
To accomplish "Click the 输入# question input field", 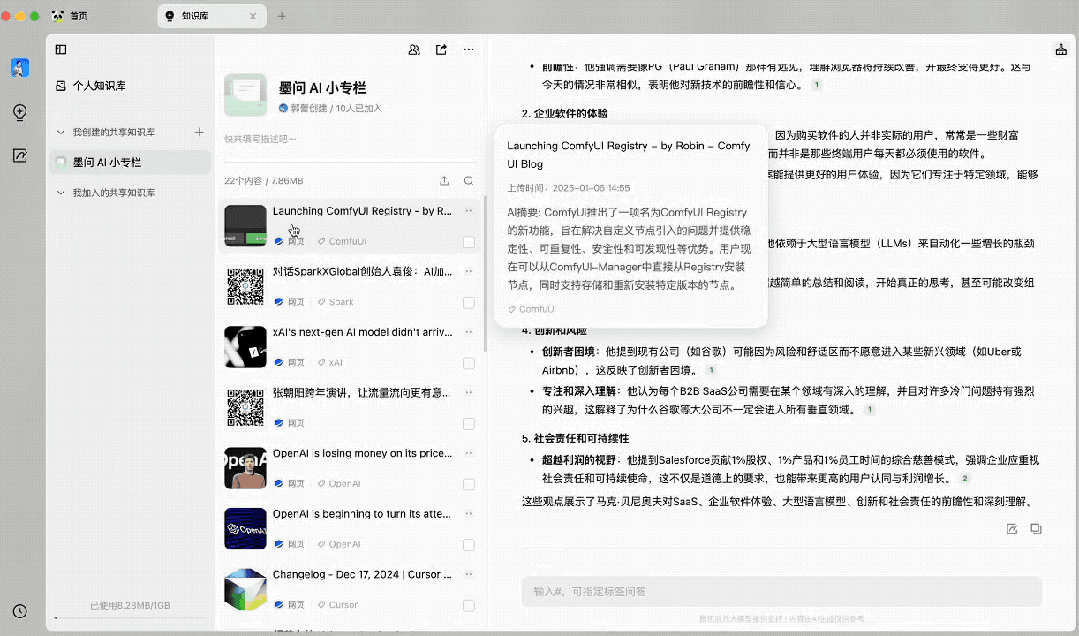I will click(x=781, y=591).
